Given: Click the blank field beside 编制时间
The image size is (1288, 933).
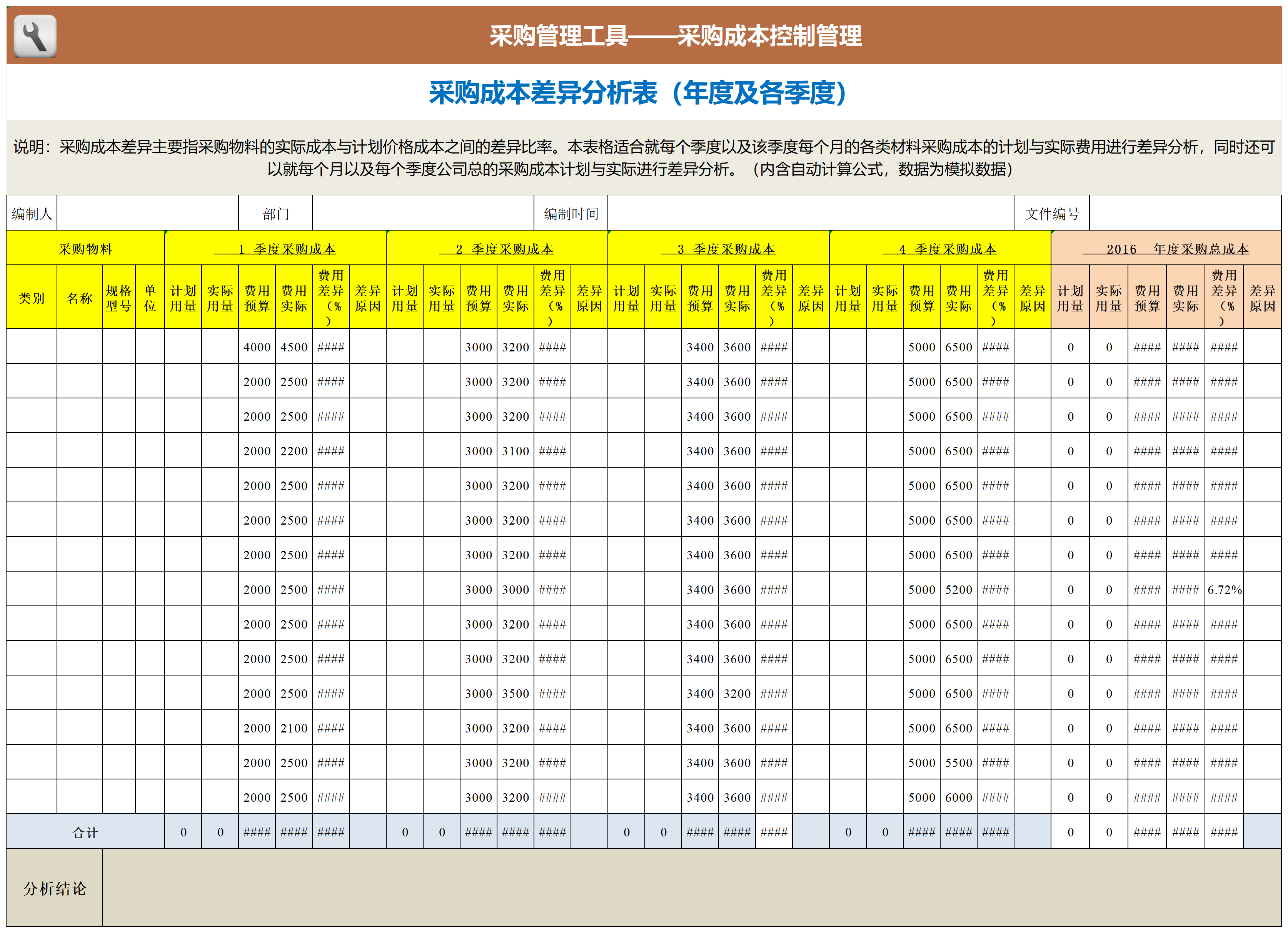Looking at the screenshot, I should click(811, 214).
